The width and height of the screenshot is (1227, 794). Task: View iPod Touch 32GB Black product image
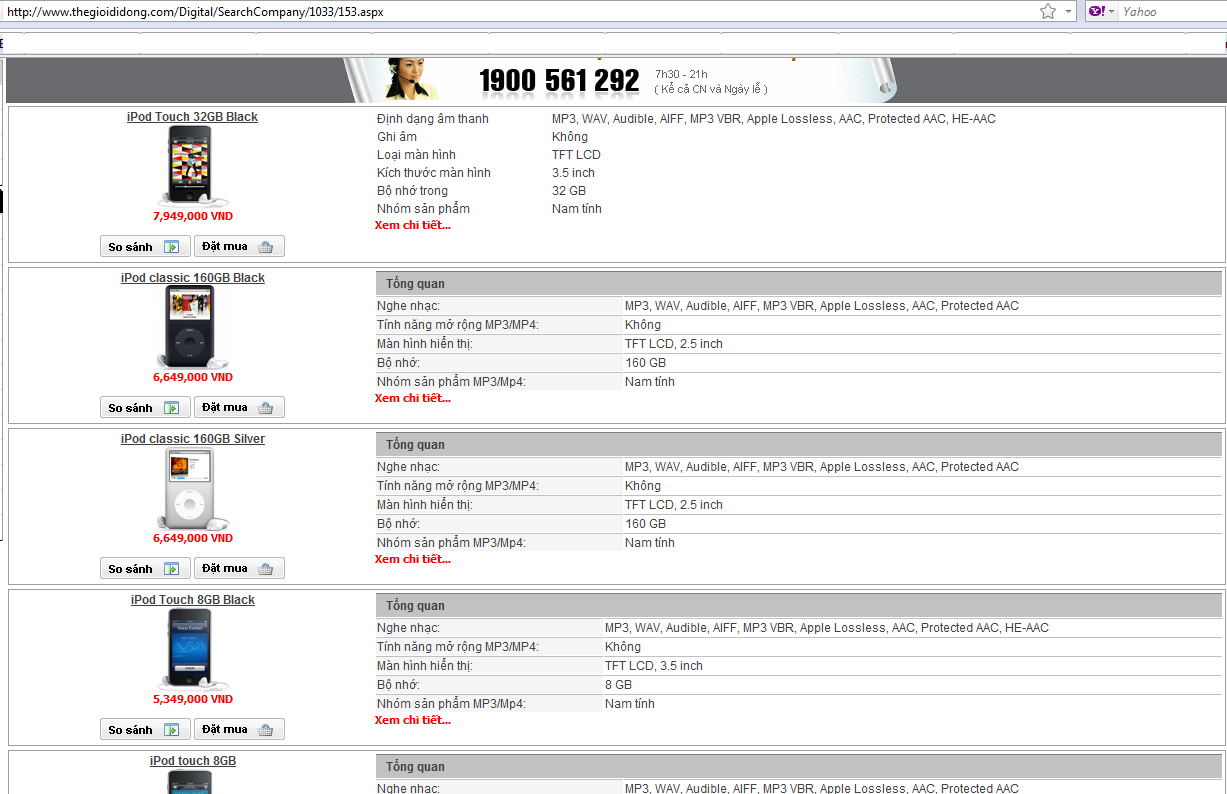(x=192, y=166)
